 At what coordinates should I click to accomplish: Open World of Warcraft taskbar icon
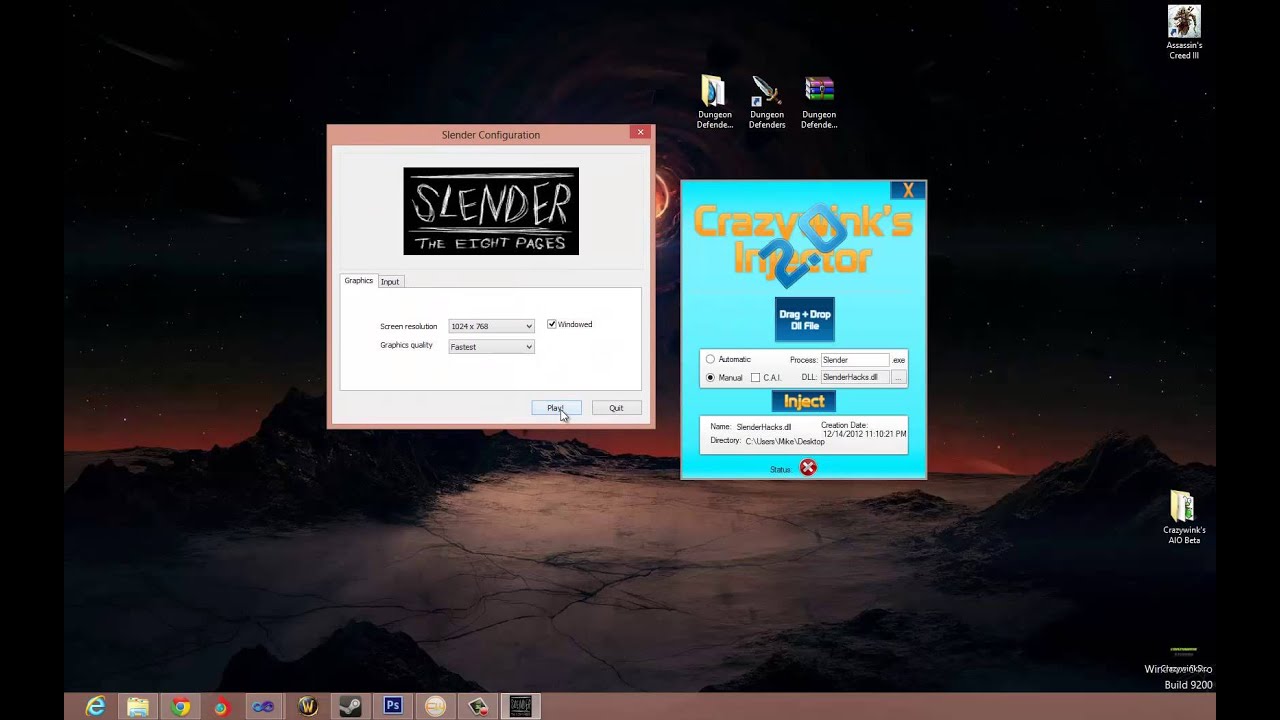[x=308, y=706]
